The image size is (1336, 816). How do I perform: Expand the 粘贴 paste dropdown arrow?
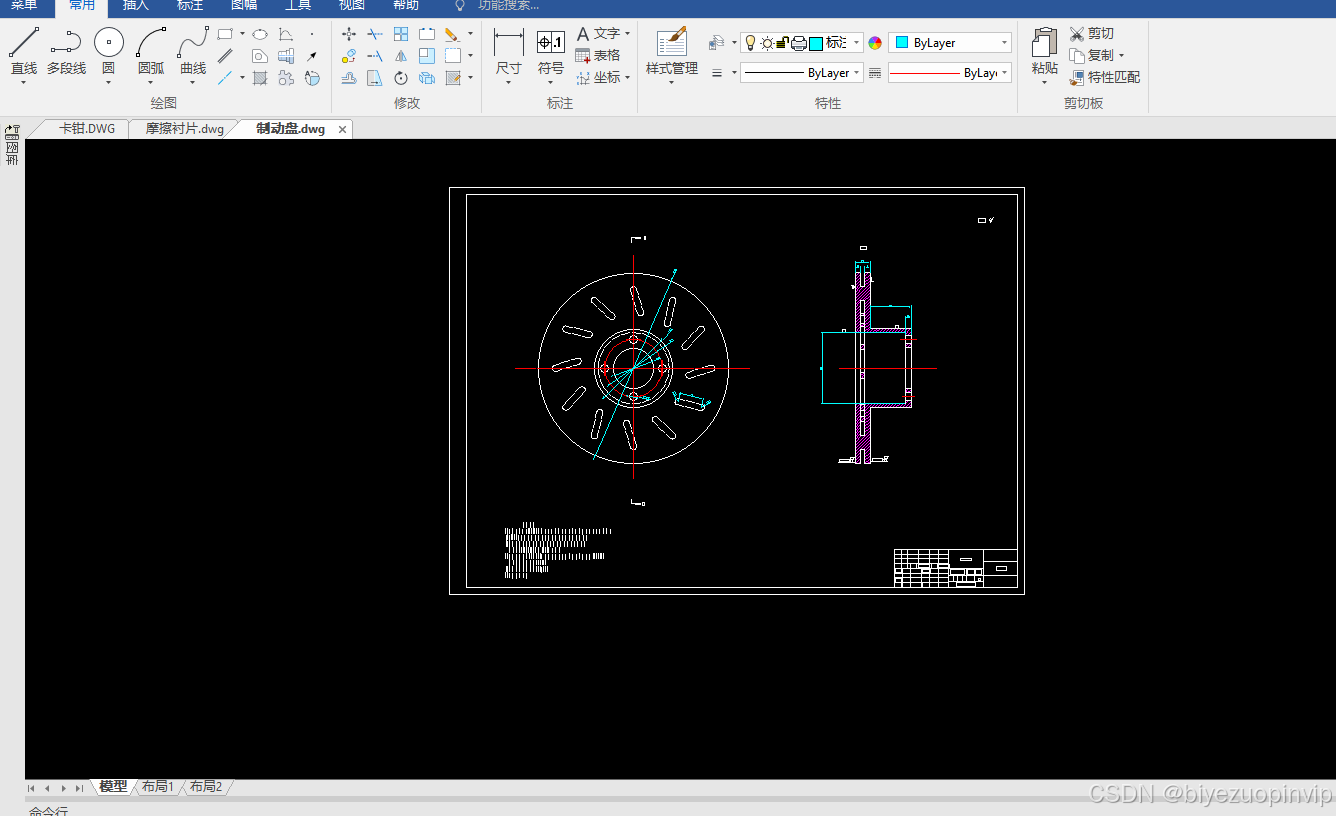1045,83
